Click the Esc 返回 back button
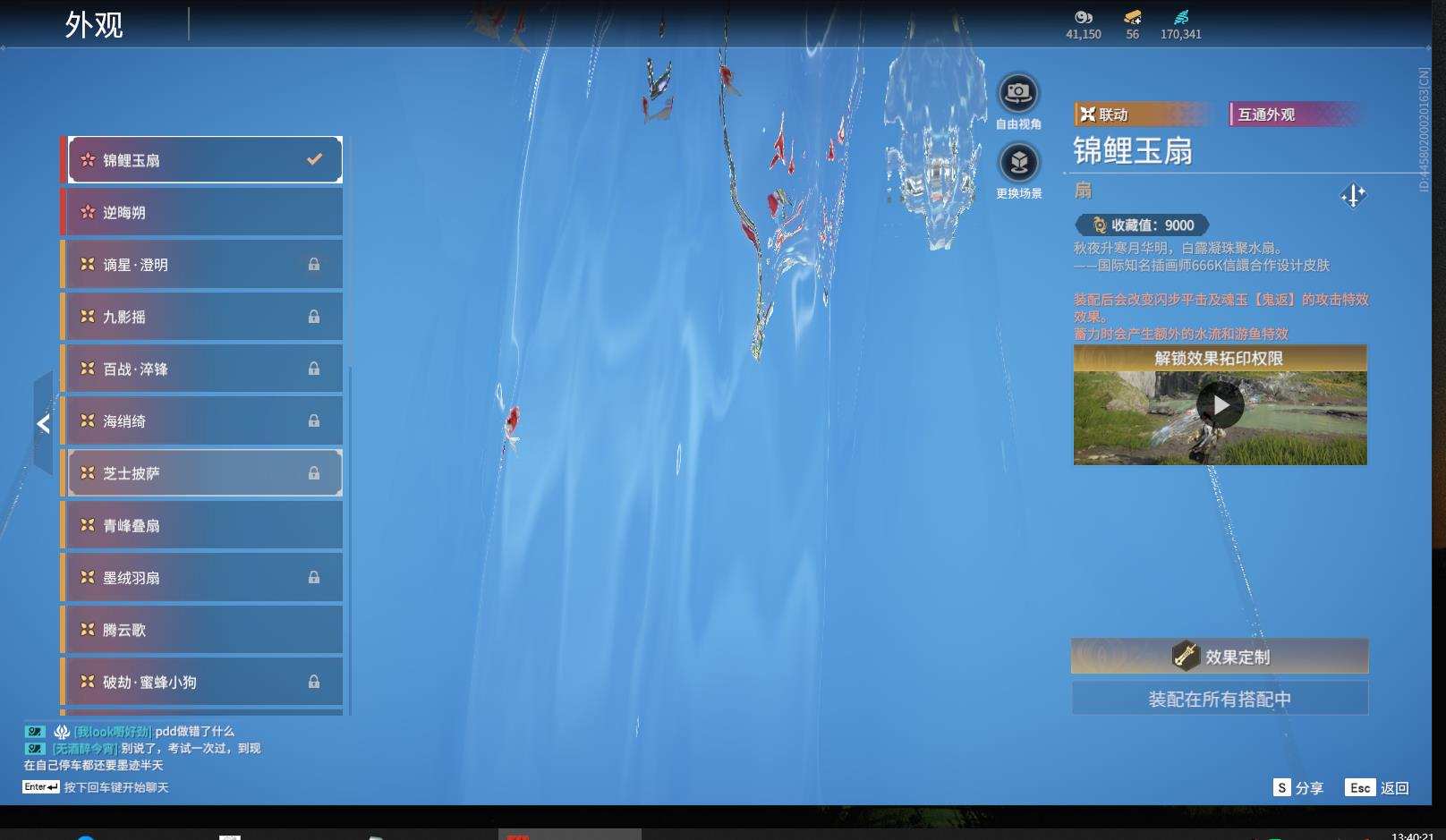 click(1377, 788)
